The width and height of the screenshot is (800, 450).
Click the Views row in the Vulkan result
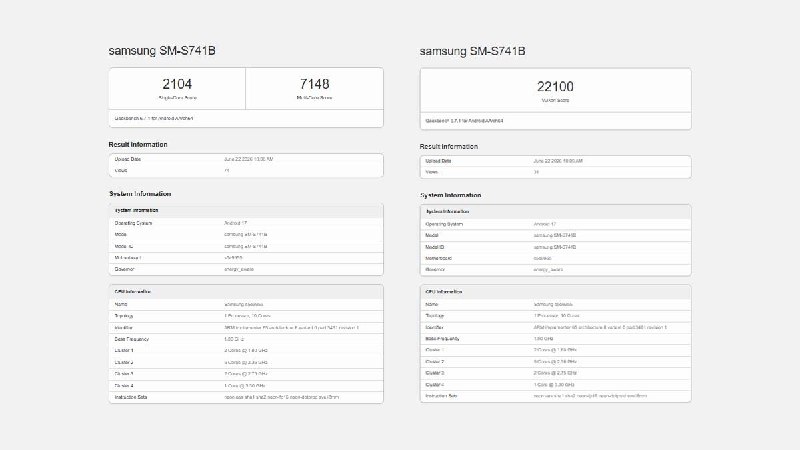point(556,172)
